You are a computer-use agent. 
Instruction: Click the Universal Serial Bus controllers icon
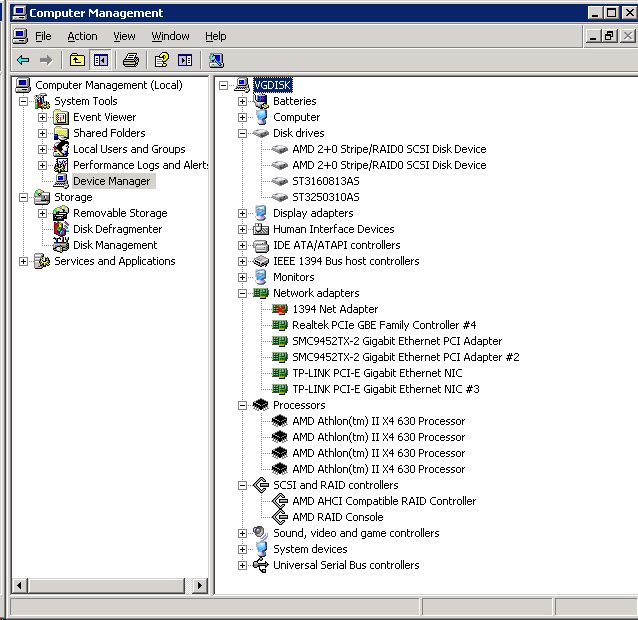click(261, 565)
